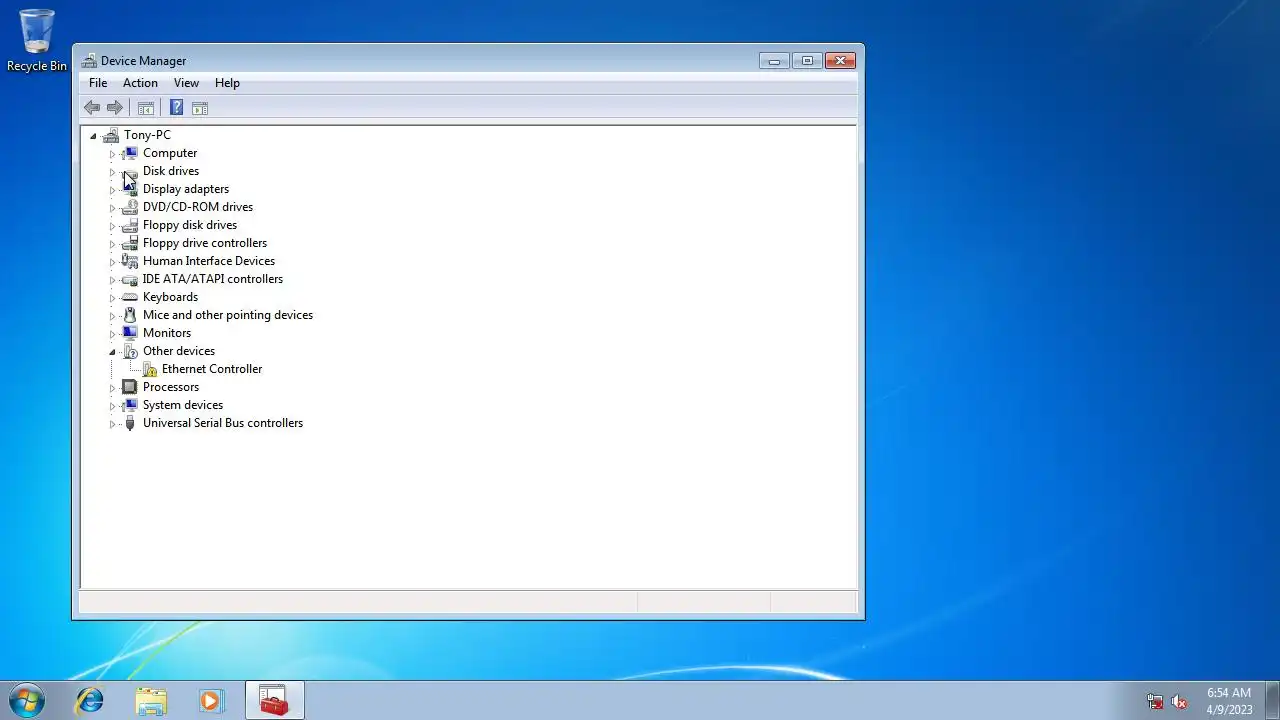Click the Floppy drive controllers icon
The image size is (1280, 720).
[x=130, y=243]
